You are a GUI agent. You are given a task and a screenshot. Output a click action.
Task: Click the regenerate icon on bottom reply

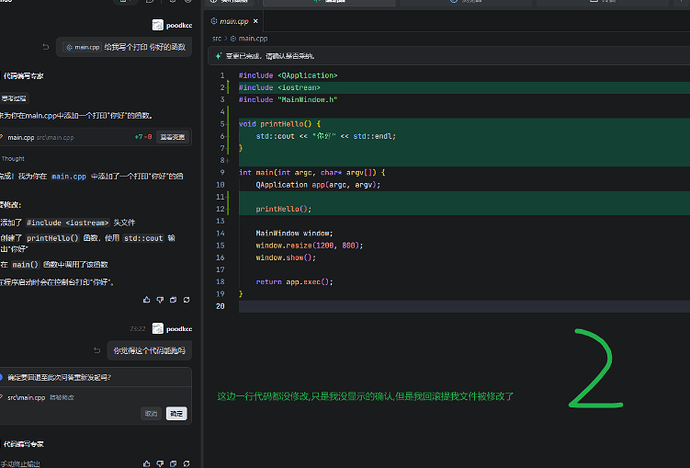[x=187, y=464]
